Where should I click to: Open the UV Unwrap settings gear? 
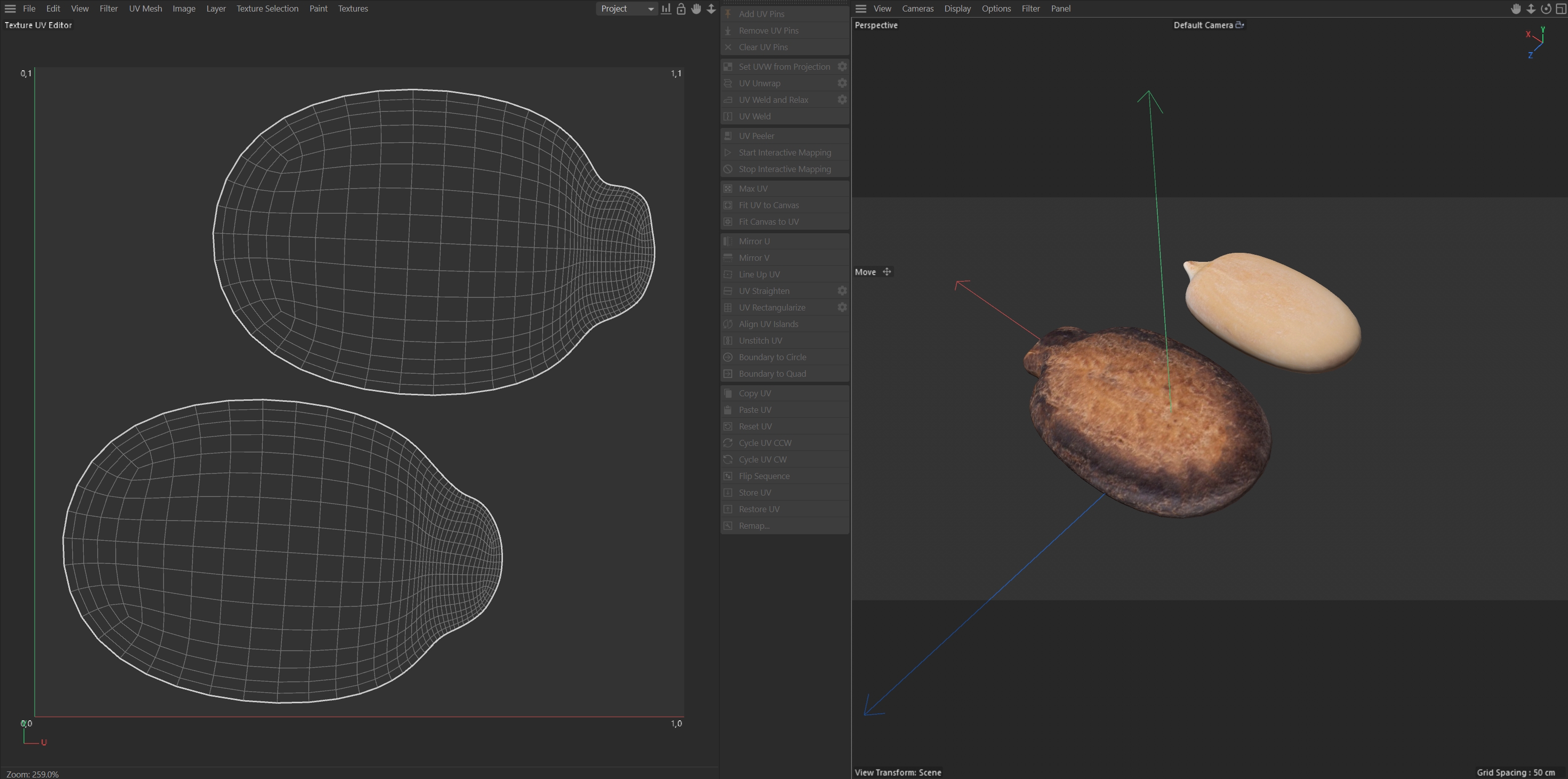click(x=842, y=83)
